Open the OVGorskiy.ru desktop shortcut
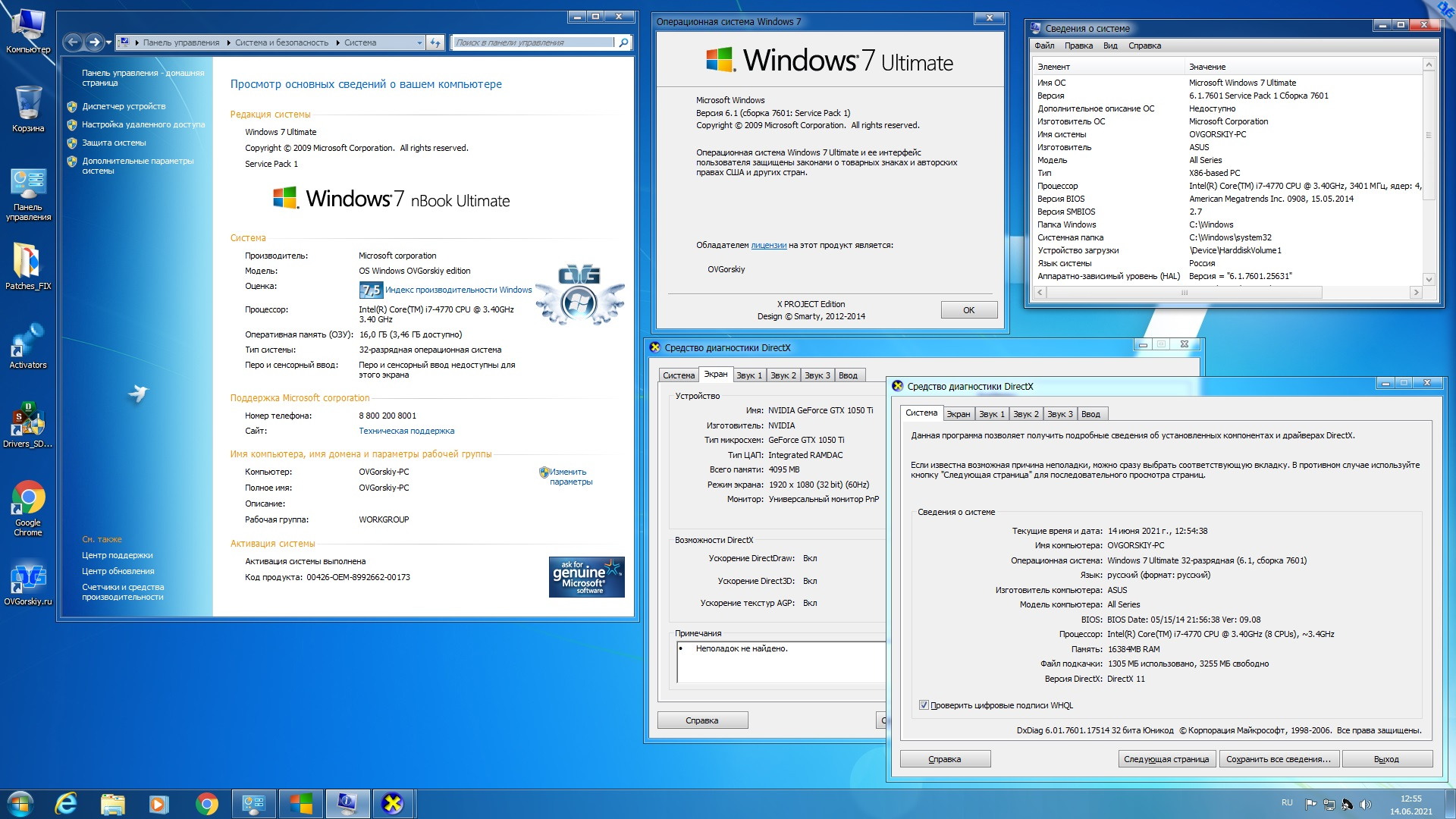Image resolution: width=1456 pixels, height=819 pixels. 28,578
